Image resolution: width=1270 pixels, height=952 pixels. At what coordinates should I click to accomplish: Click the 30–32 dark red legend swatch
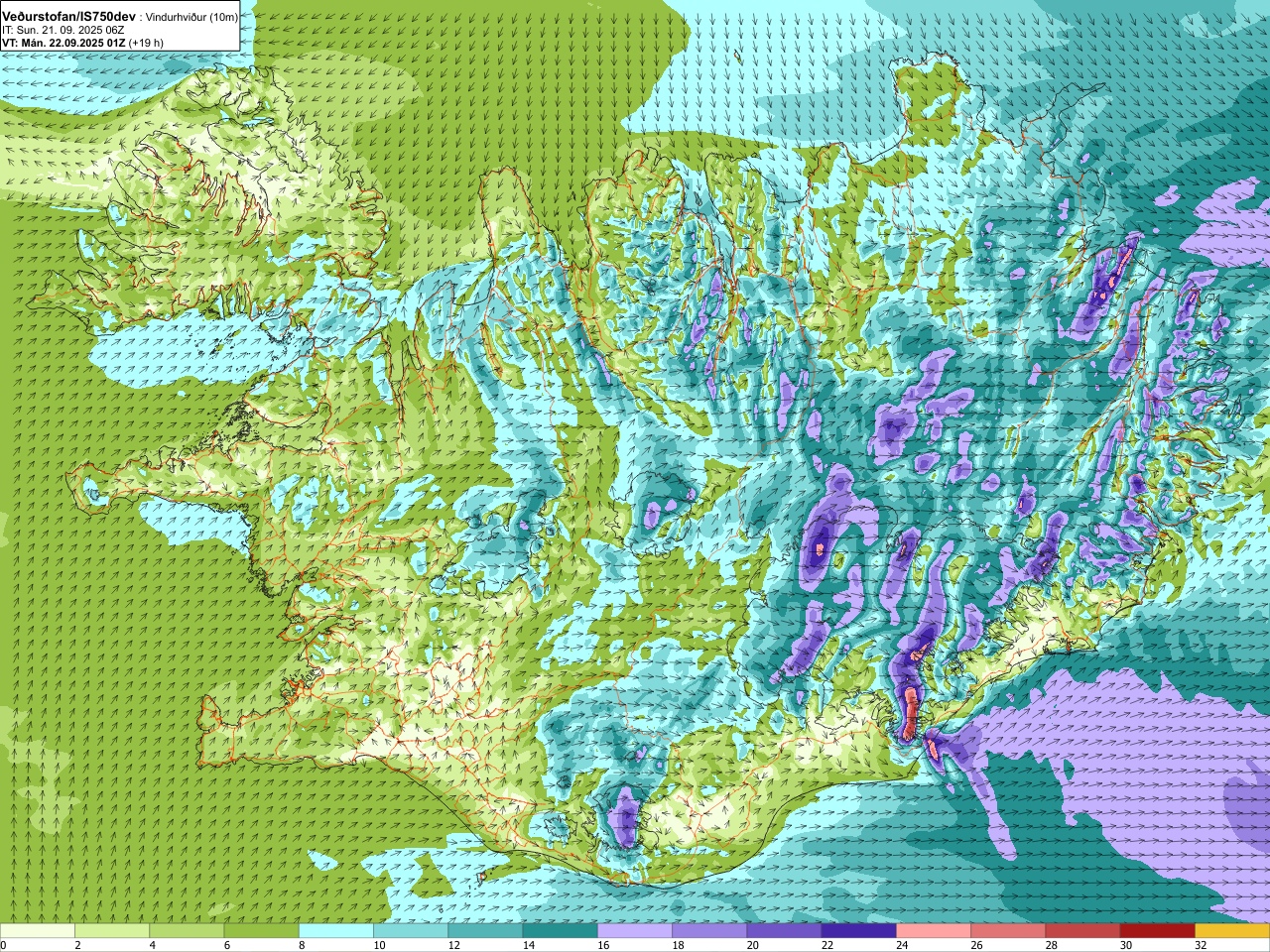[1157, 930]
